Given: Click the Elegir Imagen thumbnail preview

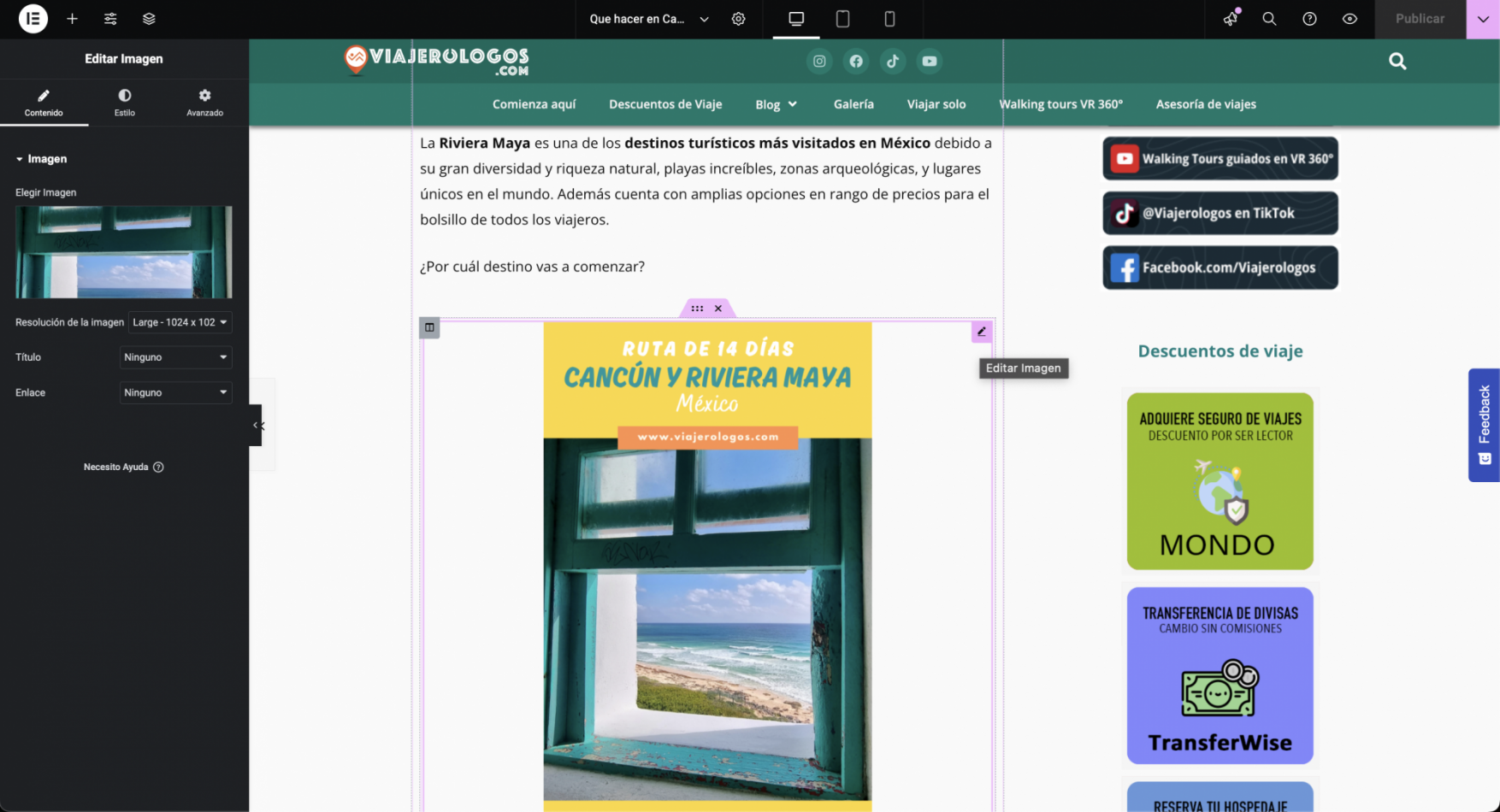Looking at the screenshot, I should pos(124,251).
